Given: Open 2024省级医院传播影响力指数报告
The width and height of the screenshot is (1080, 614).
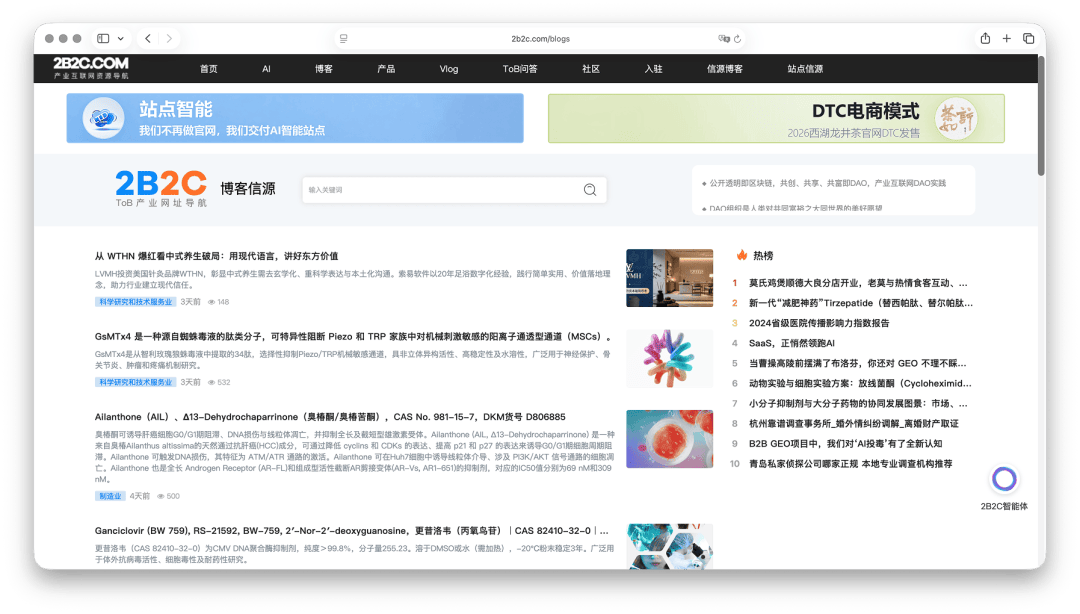Looking at the screenshot, I should click(x=819, y=323).
